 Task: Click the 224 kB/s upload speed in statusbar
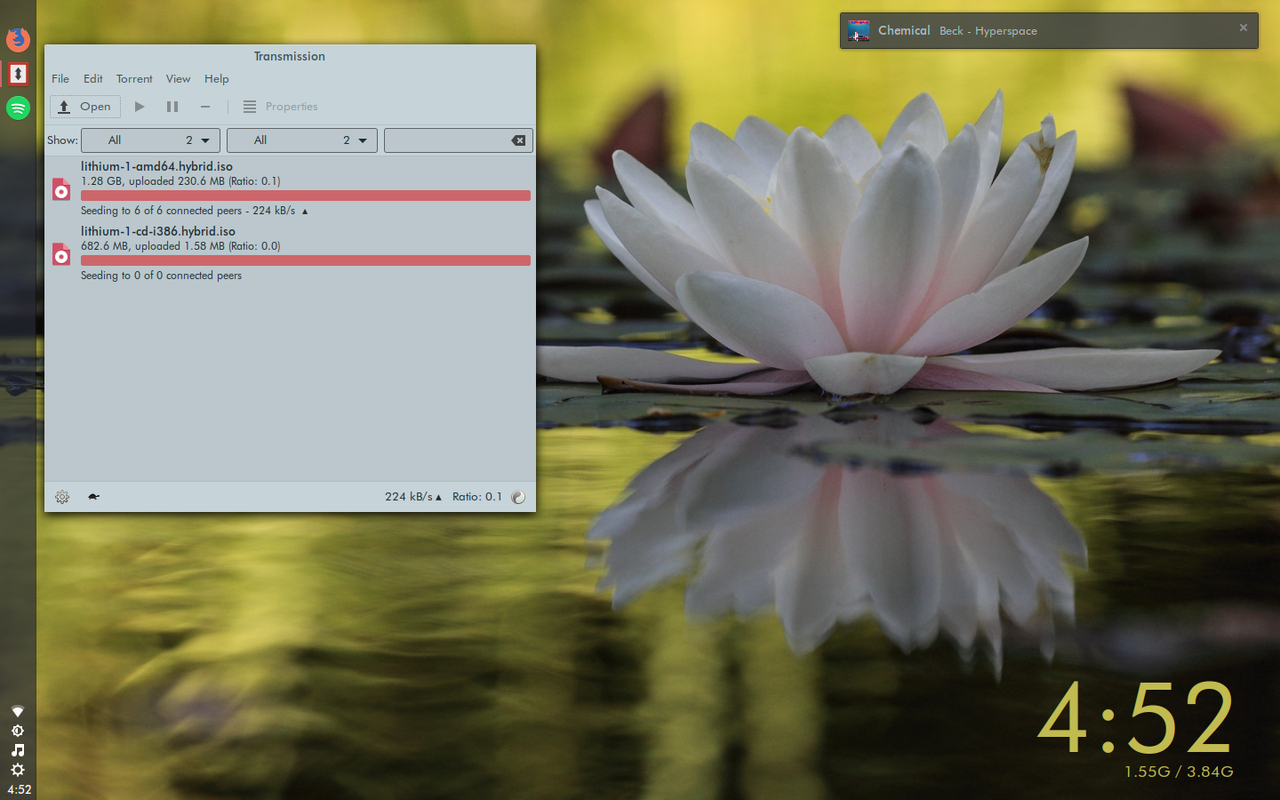coord(413,497)
